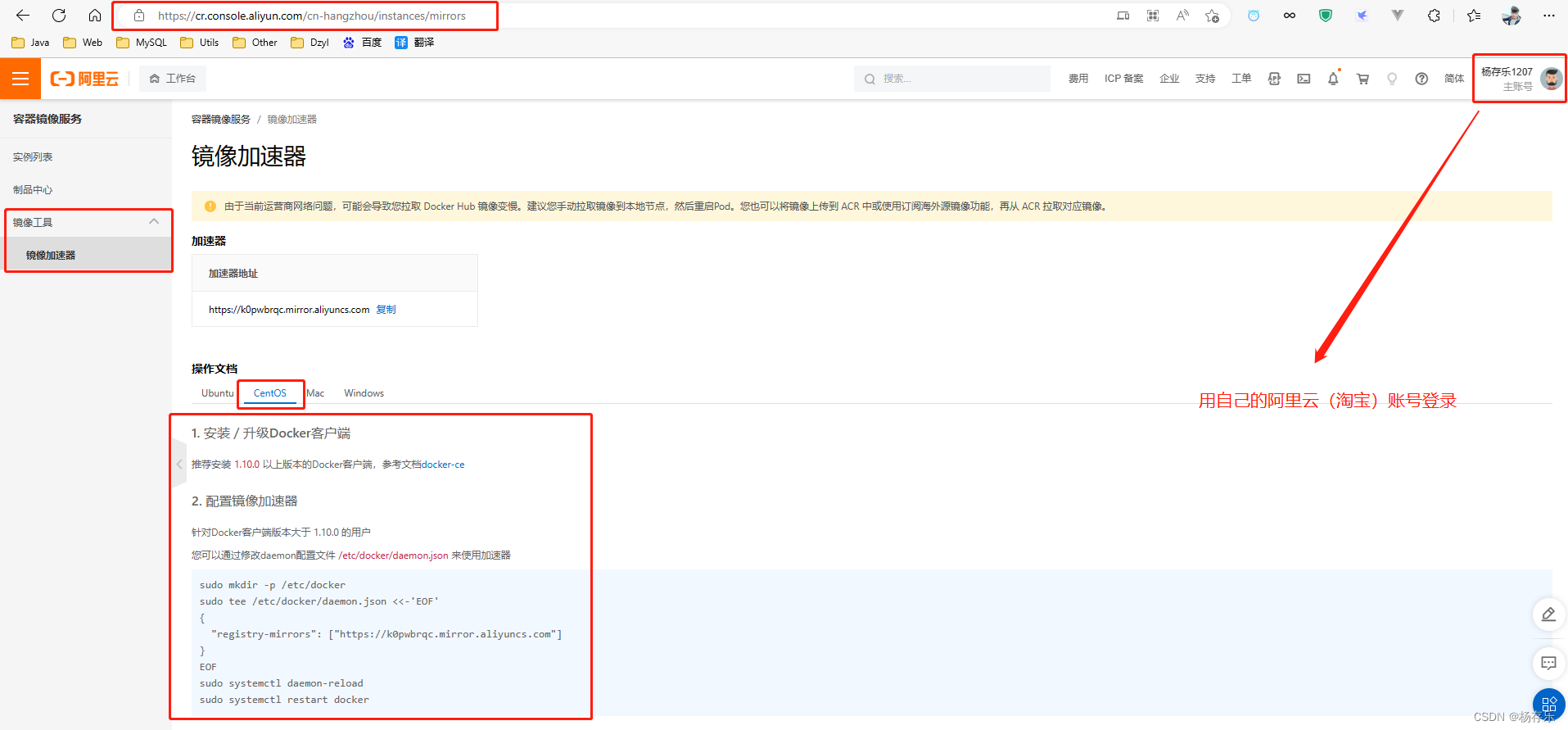
Task: Add page to favorites star icon
Action: pyautogui.click(x=1212, y=16)
